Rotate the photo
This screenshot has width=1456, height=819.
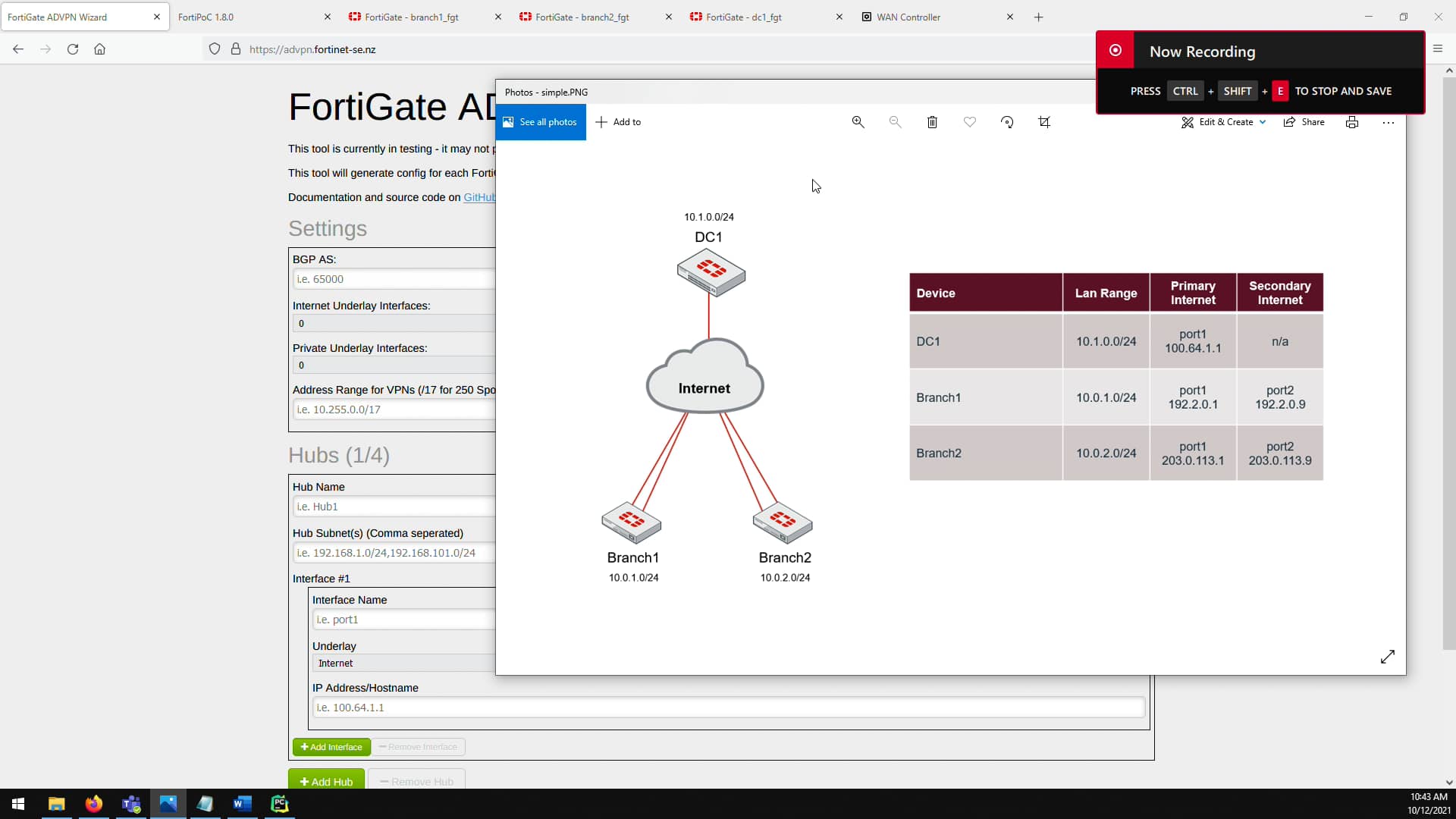click(1007, 121)
